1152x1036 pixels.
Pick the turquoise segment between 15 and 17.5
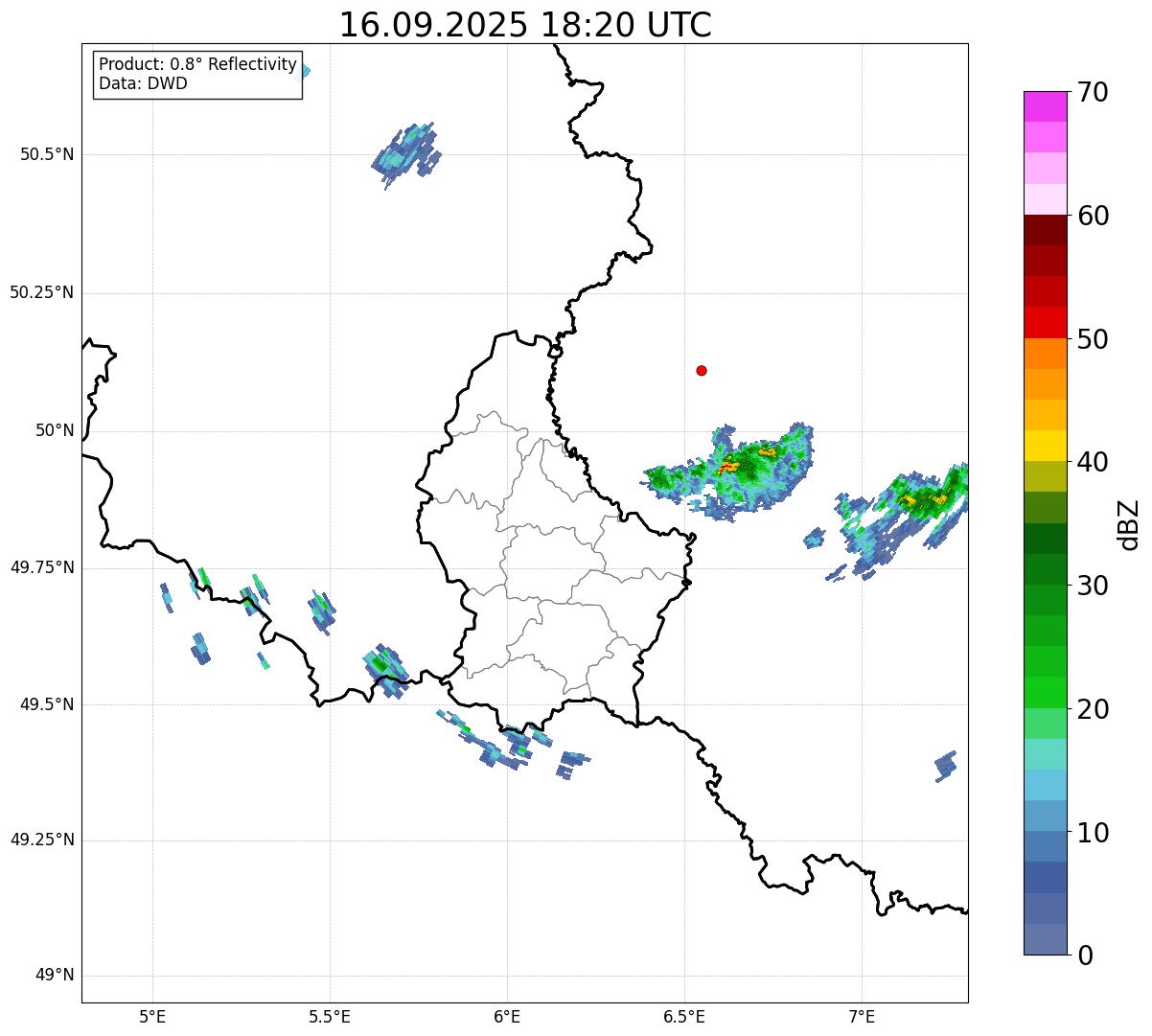[x=1045, y=754]
